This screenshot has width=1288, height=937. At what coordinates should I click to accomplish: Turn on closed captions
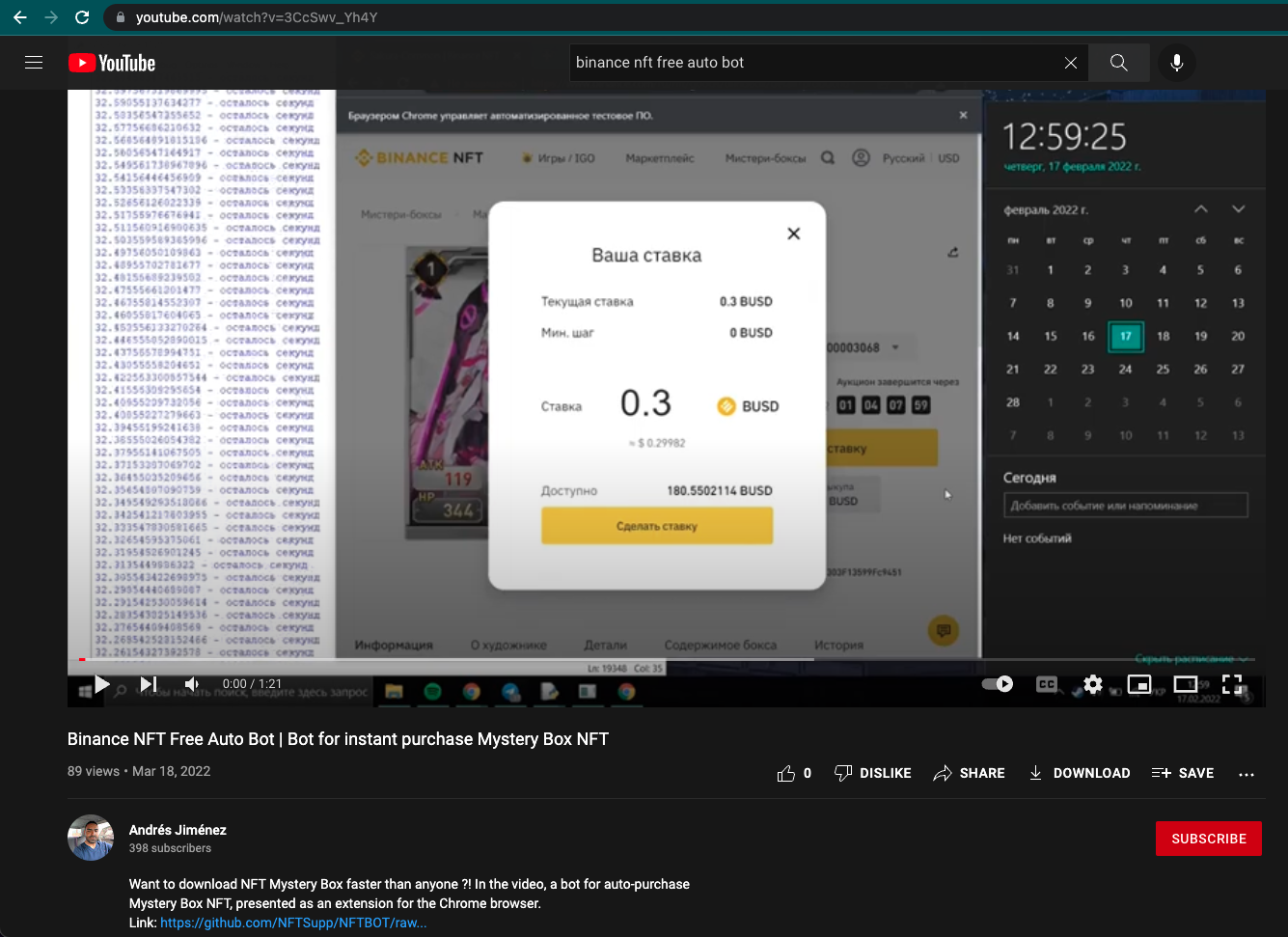click(1047, 684)
